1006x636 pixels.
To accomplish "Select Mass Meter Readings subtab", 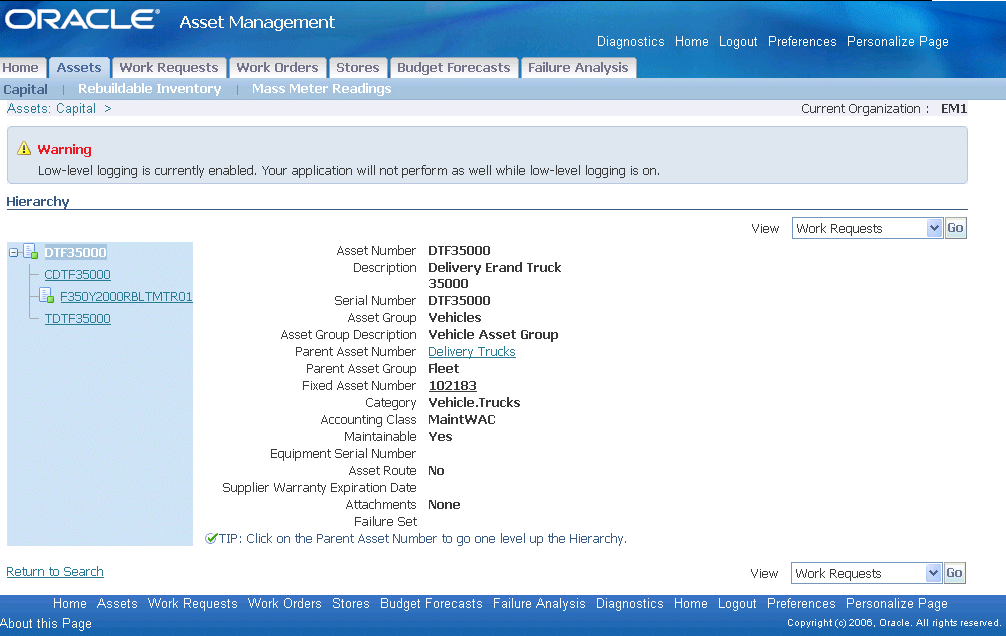I will (321, 89).
